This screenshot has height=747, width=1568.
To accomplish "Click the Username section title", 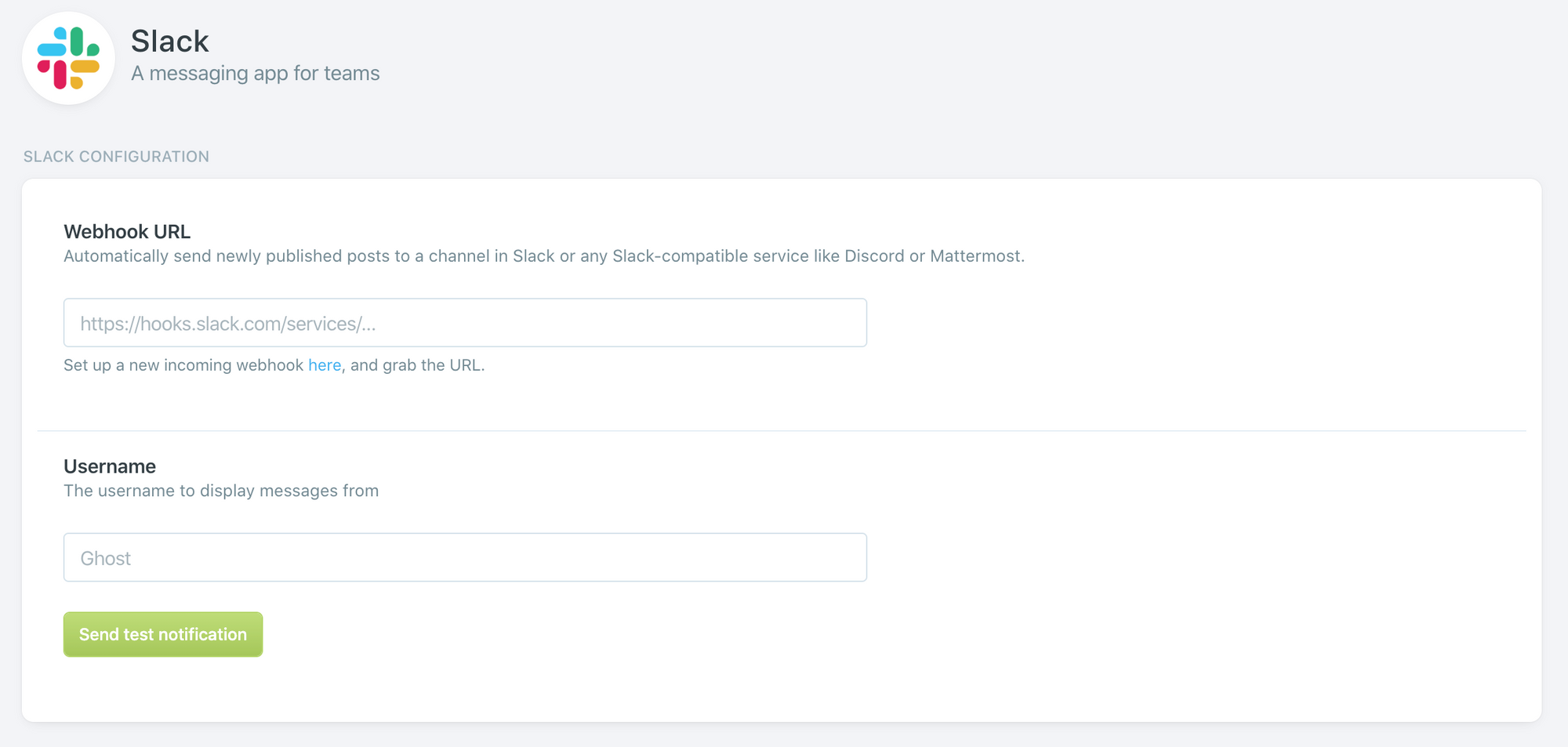I will click(x=110, y=466).
